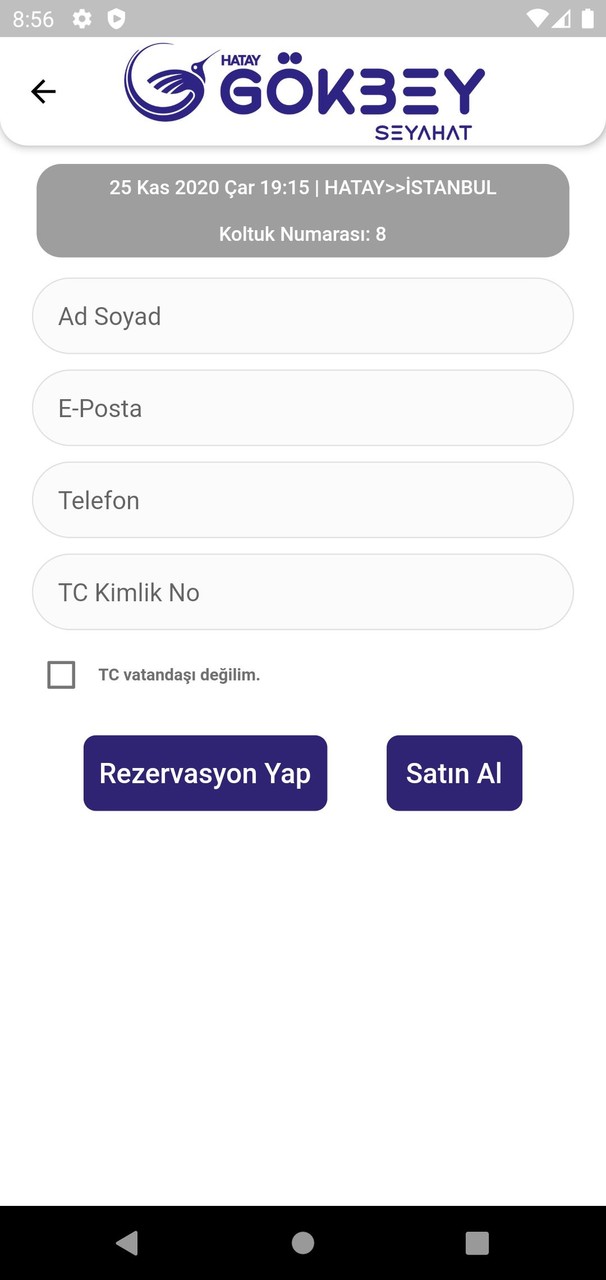Tap Satın Al to purchase the ticket

pyautogui.click(x=454, y=772)
